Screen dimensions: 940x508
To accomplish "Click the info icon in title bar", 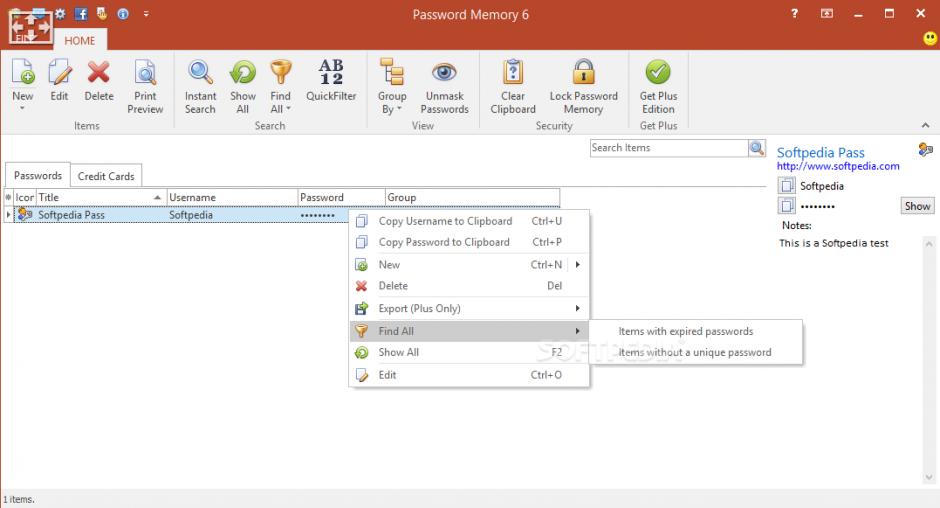I will coord(123,14).
